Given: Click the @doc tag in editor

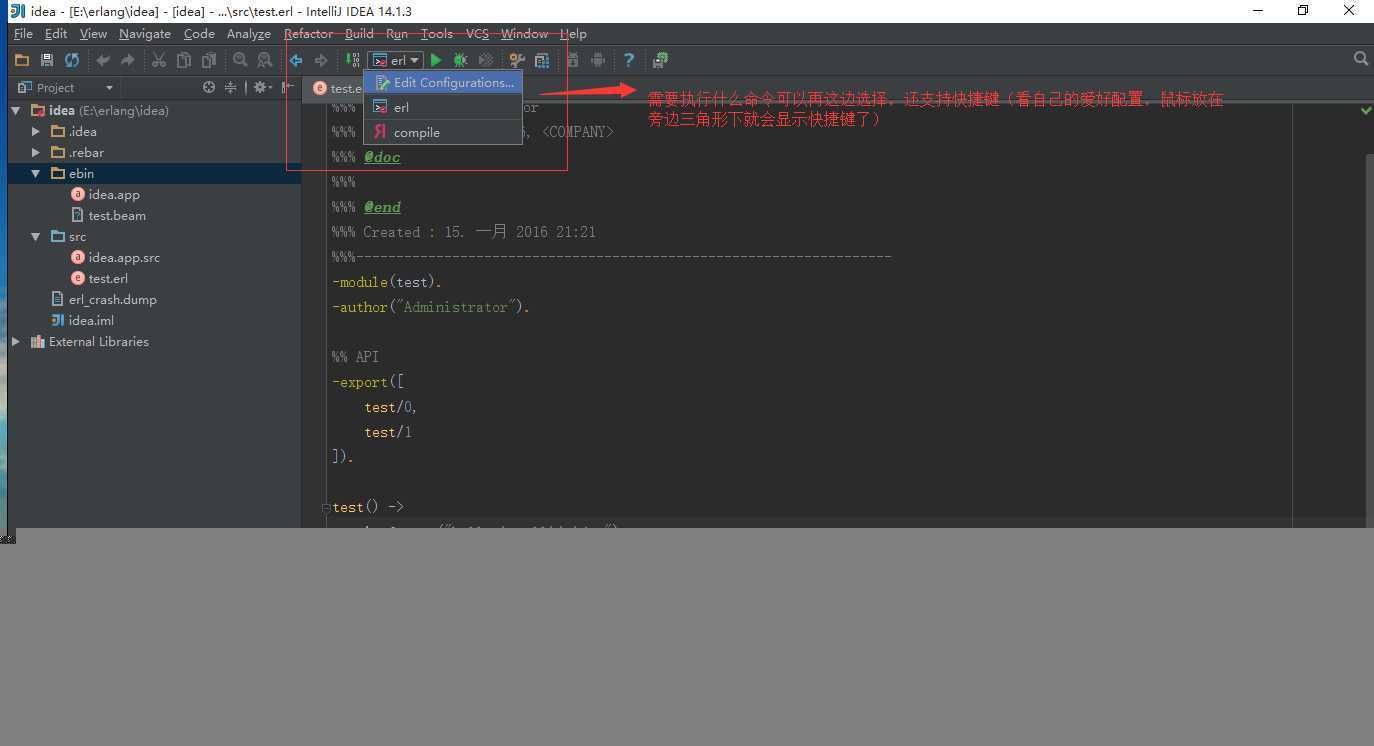Looking at the screenshot, I should coord(382,157).
